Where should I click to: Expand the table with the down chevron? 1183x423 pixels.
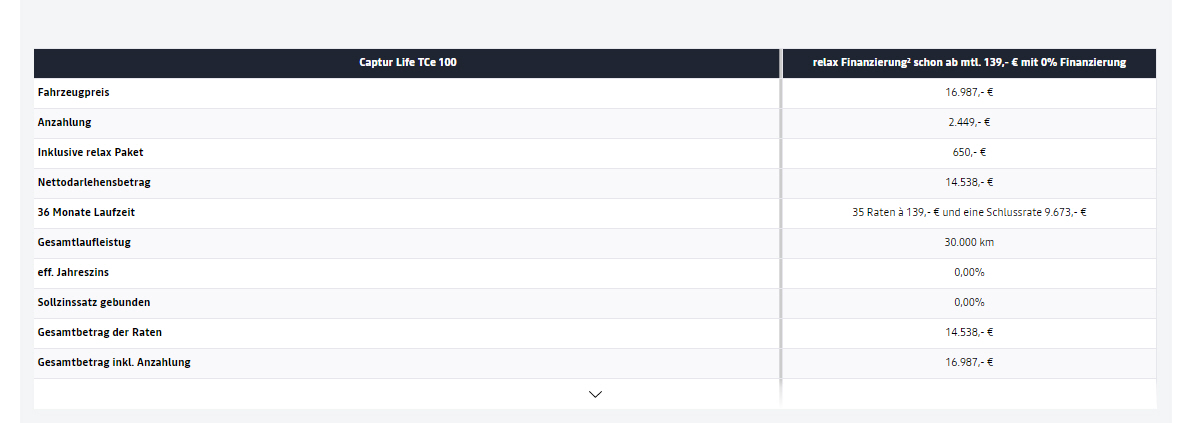point(596,394)
